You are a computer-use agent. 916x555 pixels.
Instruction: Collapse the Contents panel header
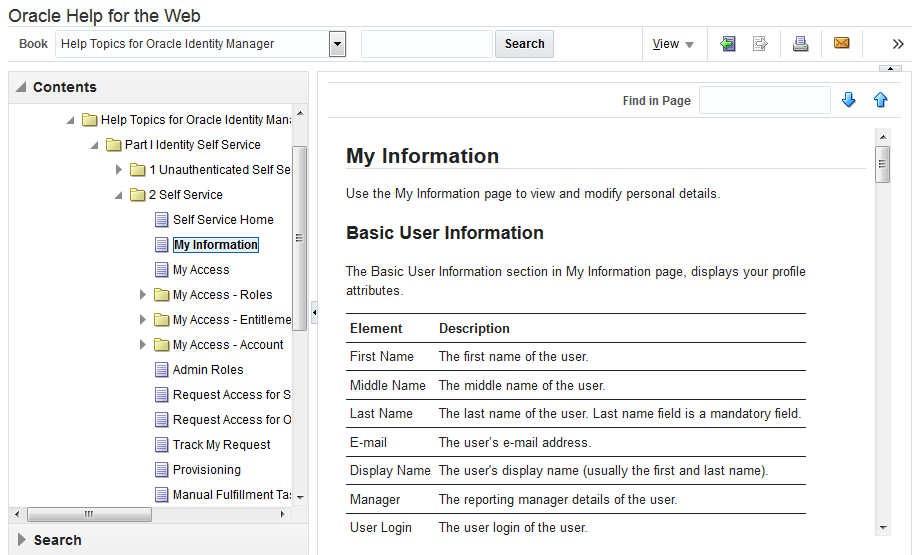coord(21,87)
